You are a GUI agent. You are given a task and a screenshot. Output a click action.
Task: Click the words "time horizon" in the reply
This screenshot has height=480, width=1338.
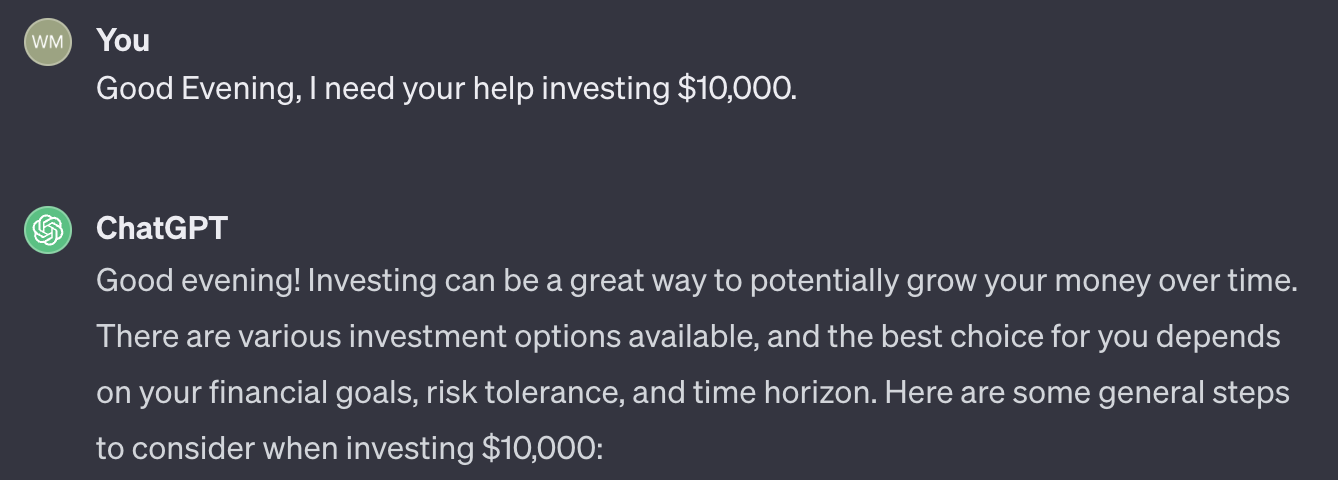[782, 393]
